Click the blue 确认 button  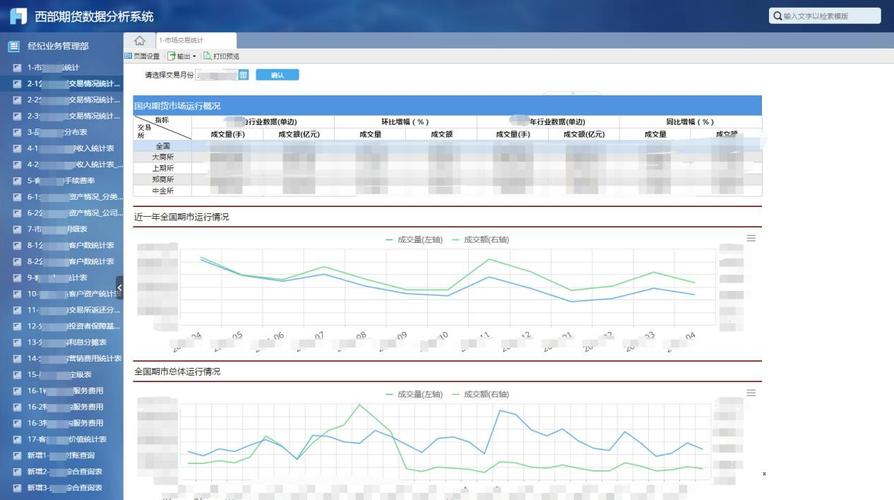(277, 75)
